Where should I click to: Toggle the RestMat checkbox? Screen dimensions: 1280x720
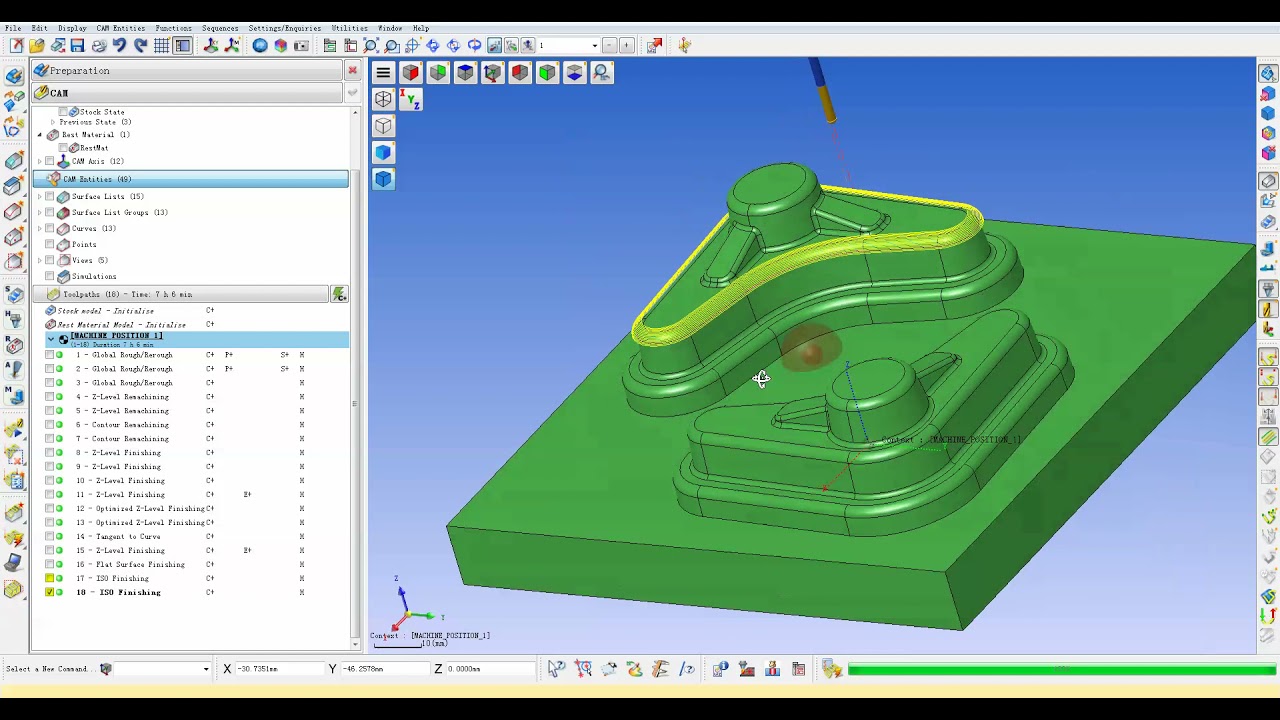[64, 148]
